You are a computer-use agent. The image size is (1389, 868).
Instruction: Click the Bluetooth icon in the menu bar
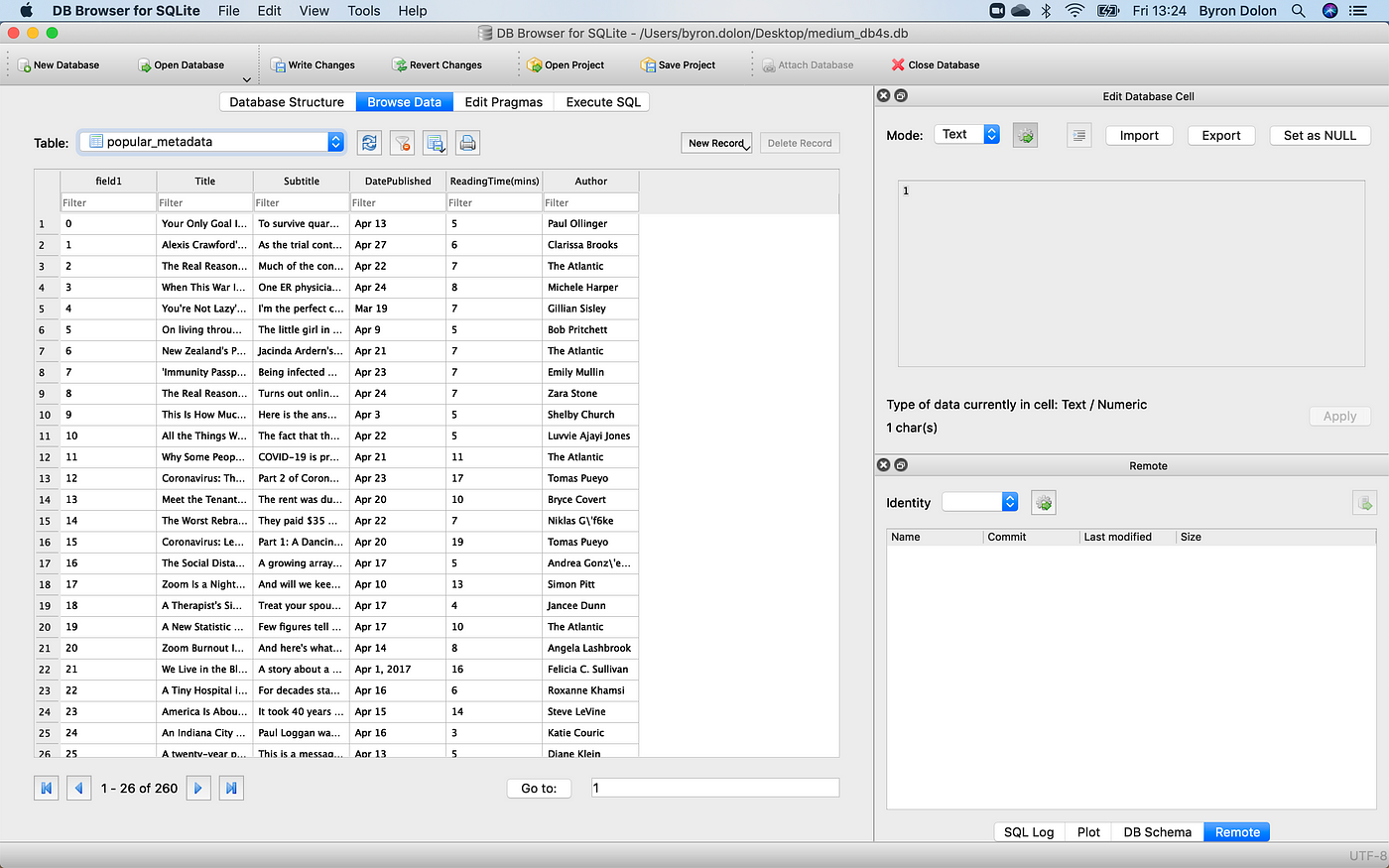pos(1046,11)
